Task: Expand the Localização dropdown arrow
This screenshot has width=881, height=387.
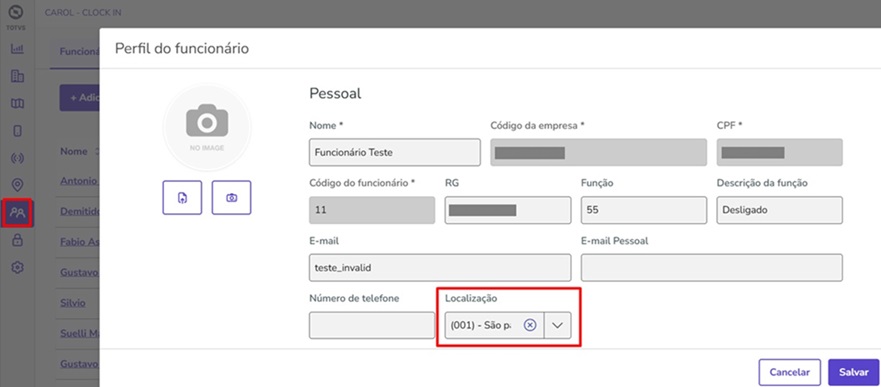Action: 557,325
